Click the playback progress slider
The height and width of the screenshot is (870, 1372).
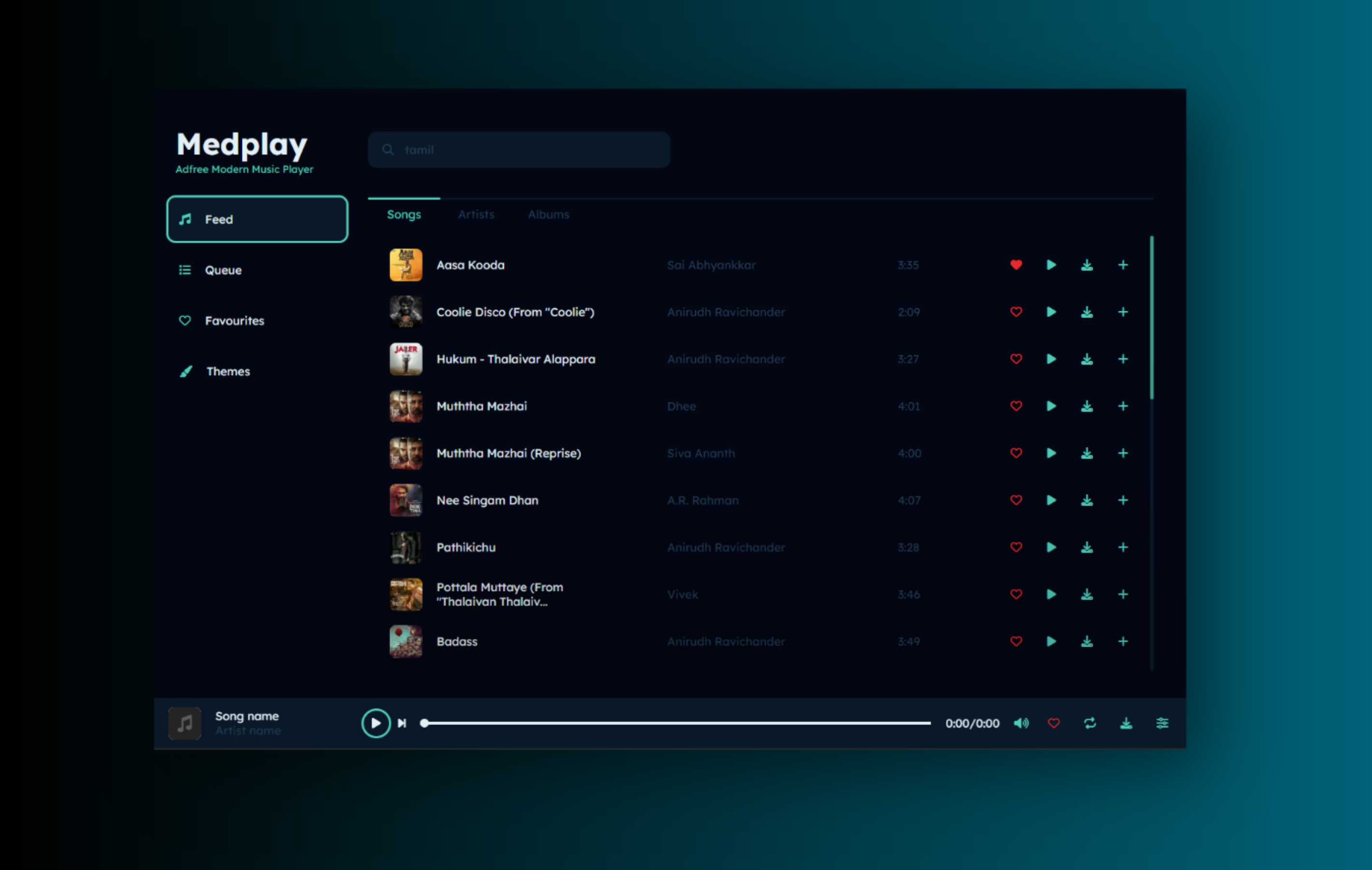677,723
